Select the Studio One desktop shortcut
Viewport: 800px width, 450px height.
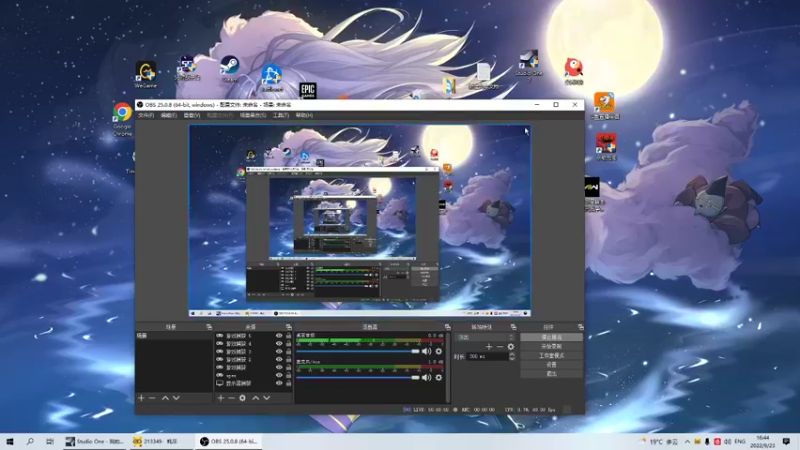pyautogui.click(x=529, y=65)
